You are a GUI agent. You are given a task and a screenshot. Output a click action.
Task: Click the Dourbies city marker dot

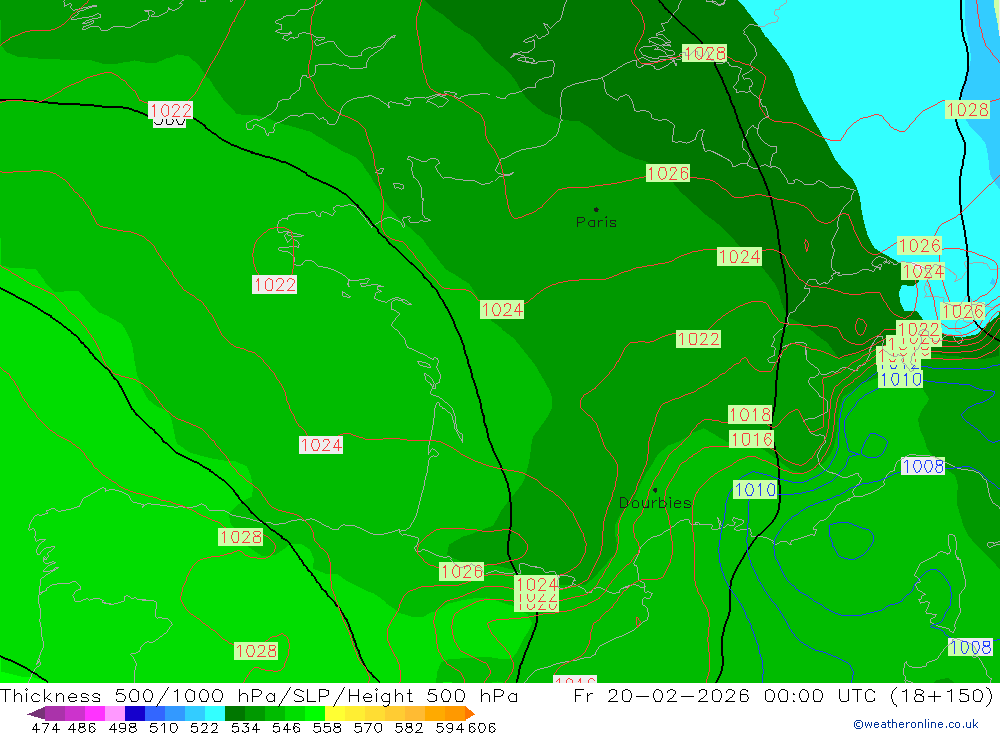(654, 490)
